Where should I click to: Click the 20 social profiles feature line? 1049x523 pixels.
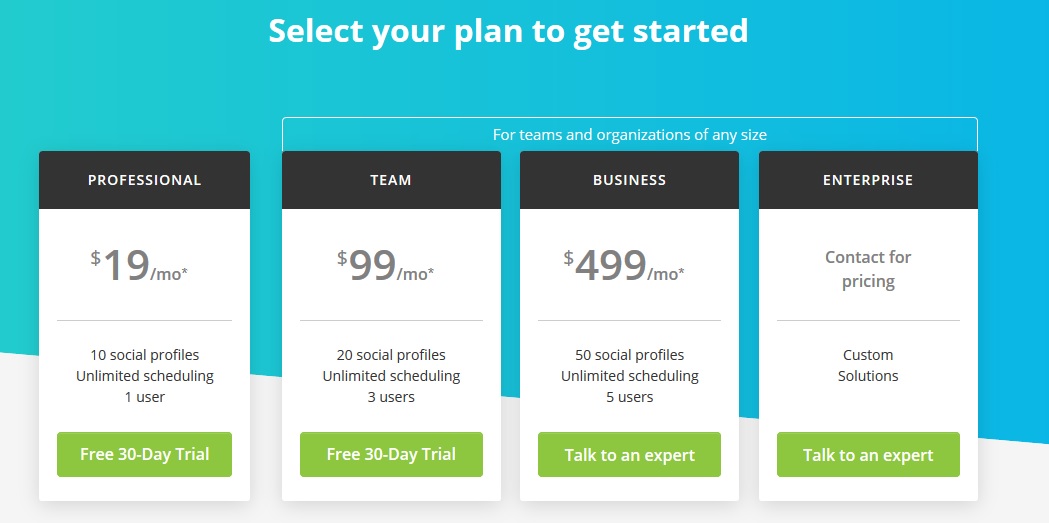tap(391, 354)
